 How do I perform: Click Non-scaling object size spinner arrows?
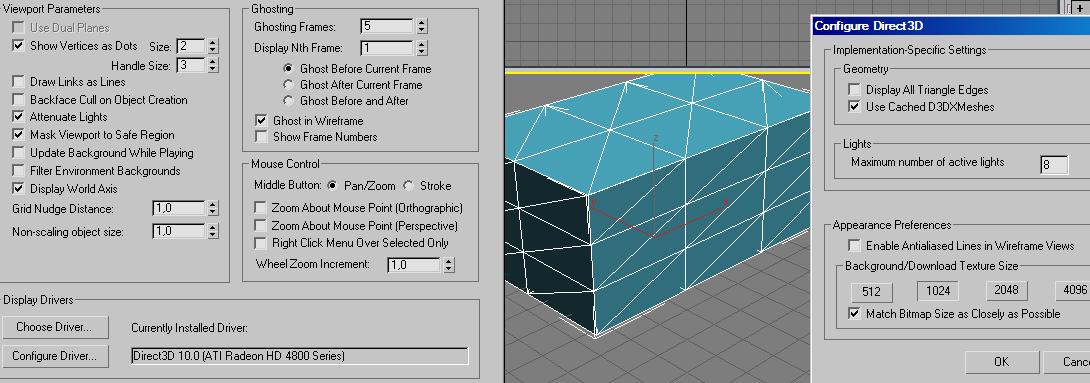click(x=213, y=231)
